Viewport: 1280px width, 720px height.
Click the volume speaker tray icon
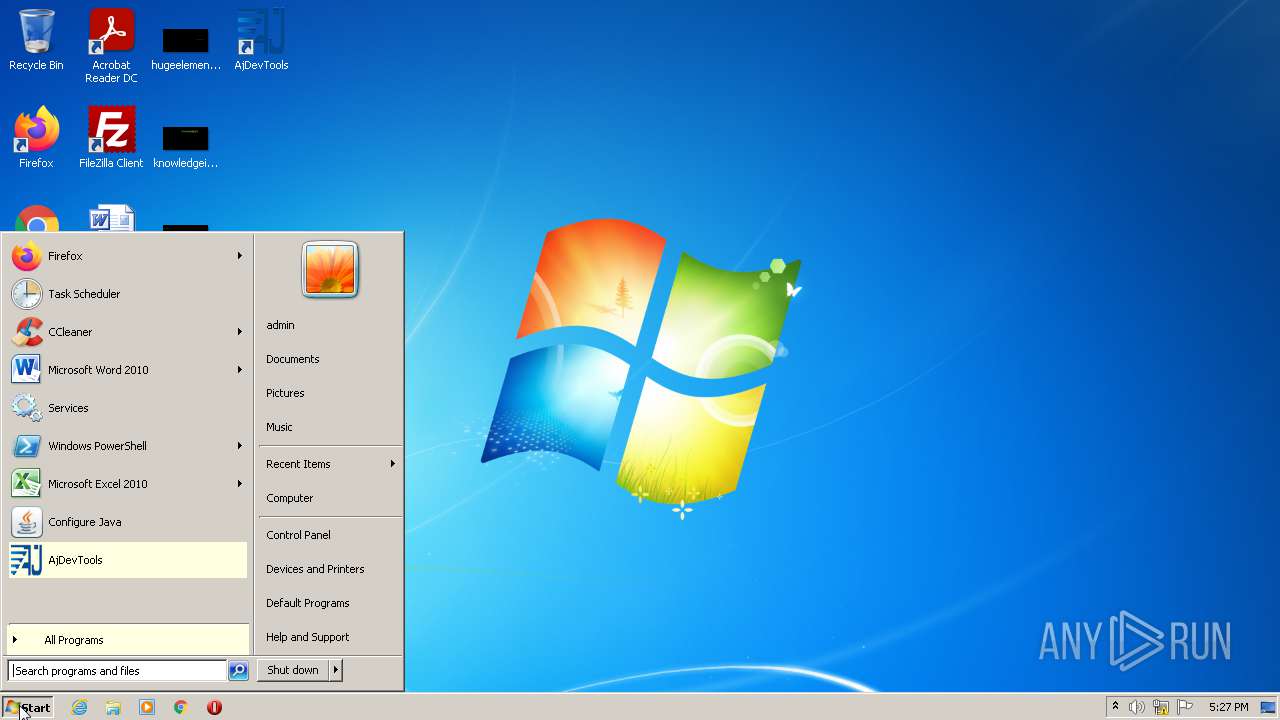[x=1137, y=707]
